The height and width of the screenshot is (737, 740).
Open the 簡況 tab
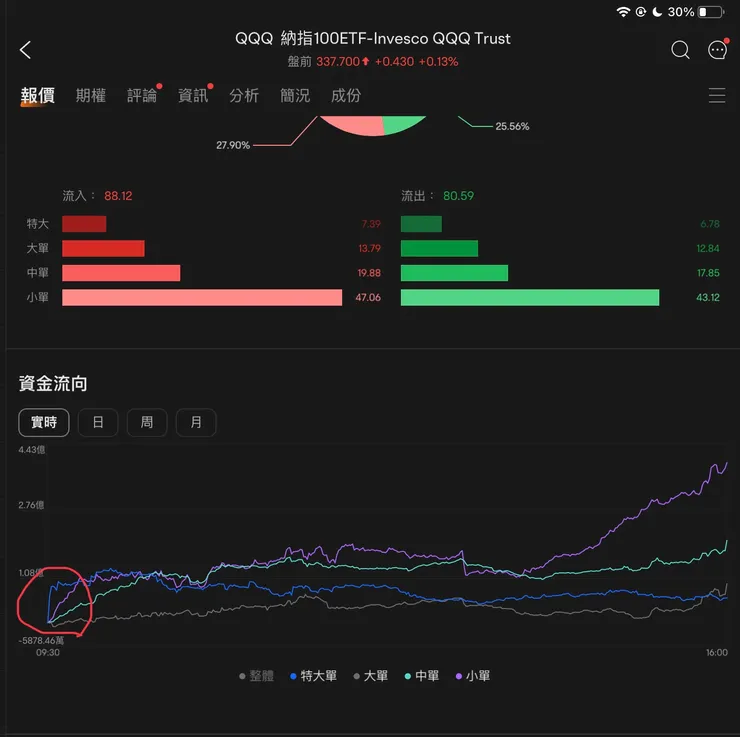click(x=295, y=95)
